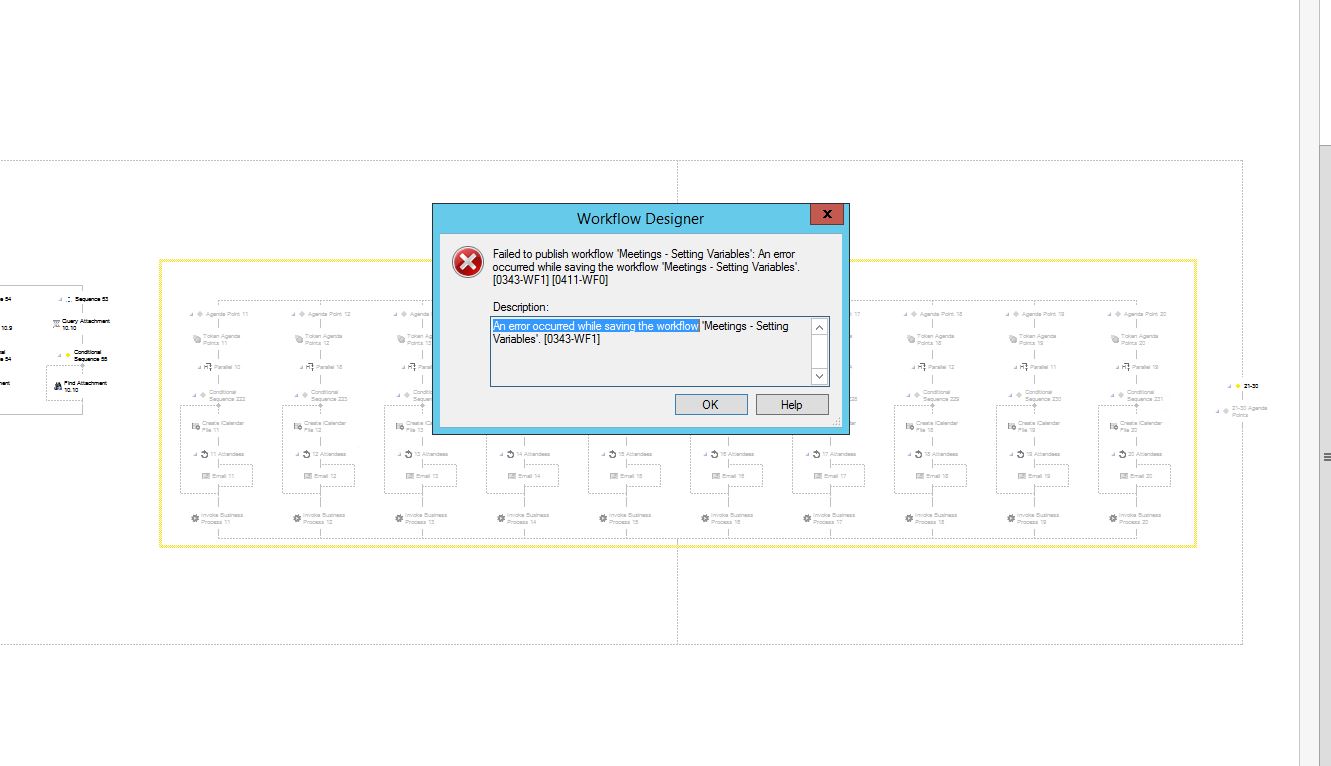Select the Conditional Sequence 55 yellow icon
The image size is (1331, 766).
click(x=68, y=355)
